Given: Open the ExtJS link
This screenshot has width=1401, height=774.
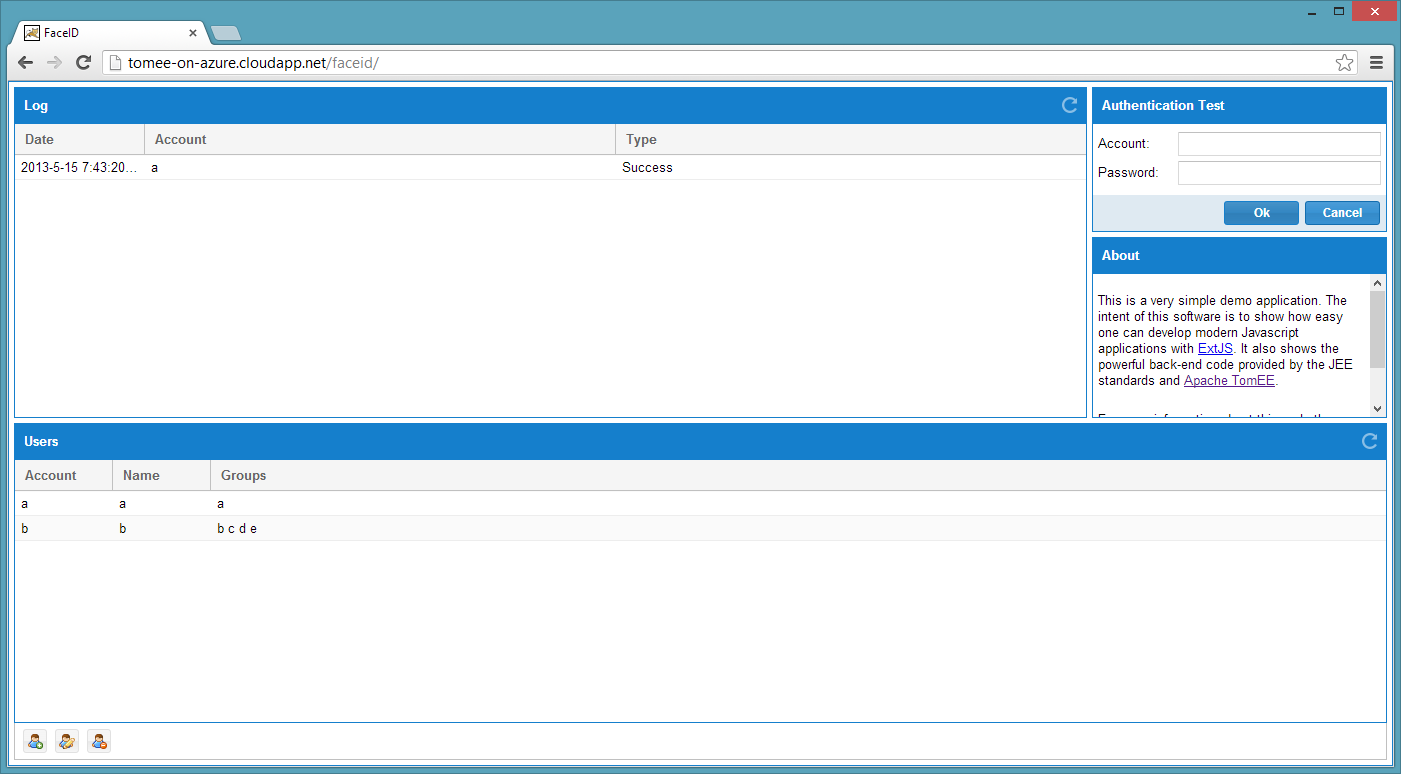Looking at the screenshot, I should [1215, 348].
